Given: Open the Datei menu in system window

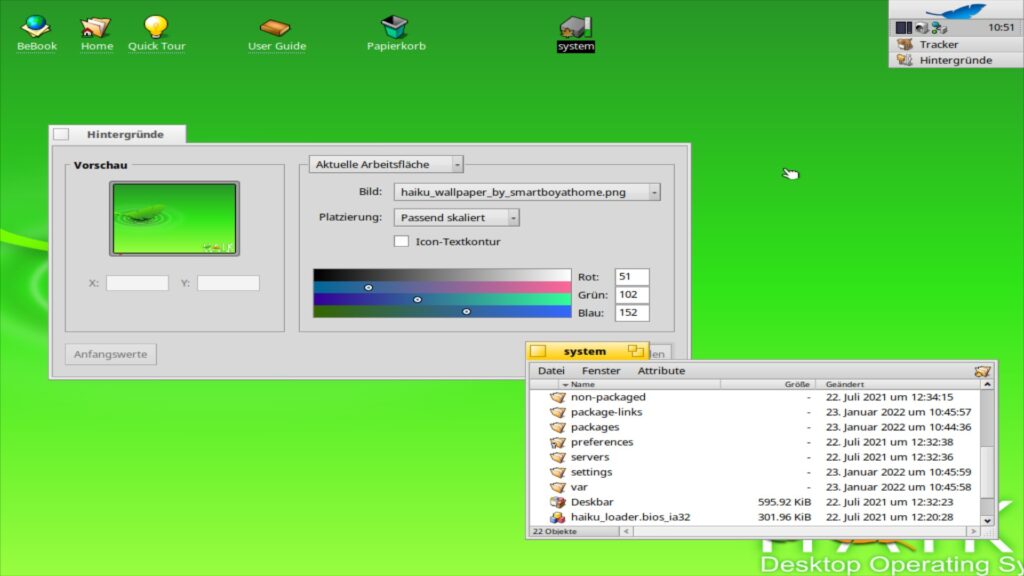Looking at the screenshot, I should 551,371.
